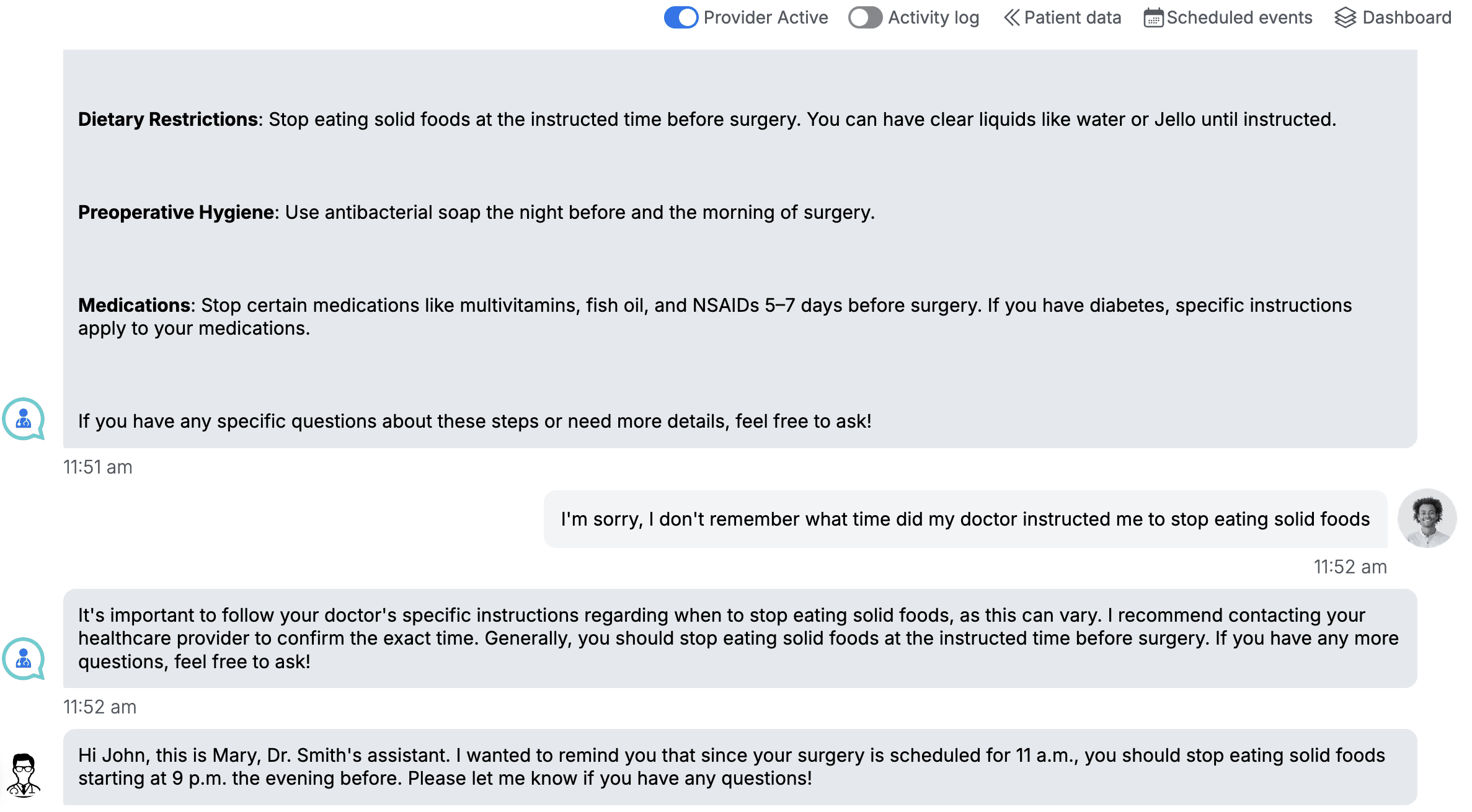Click the chatbot avatar beside 11:52 am reply
1472x812 pixels.
coord(24,659)
